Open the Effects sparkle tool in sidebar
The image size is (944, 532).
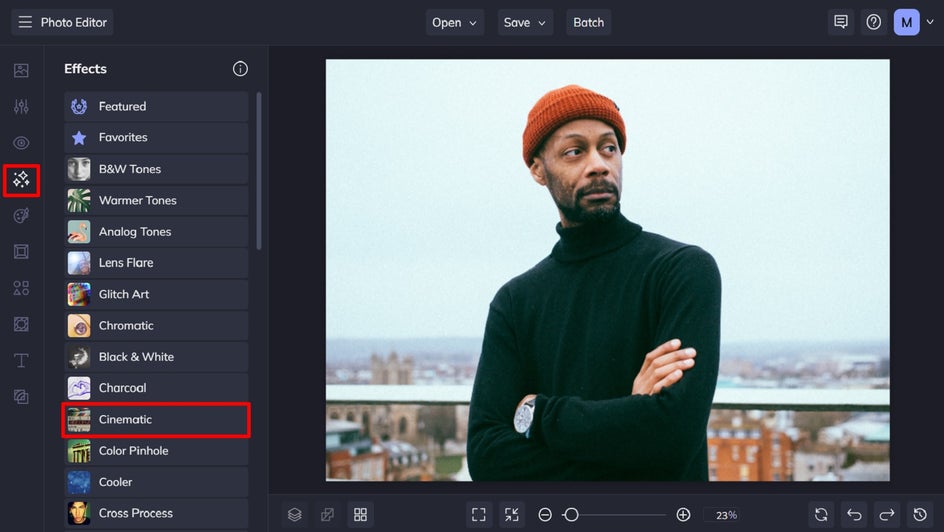coord(21,180)
